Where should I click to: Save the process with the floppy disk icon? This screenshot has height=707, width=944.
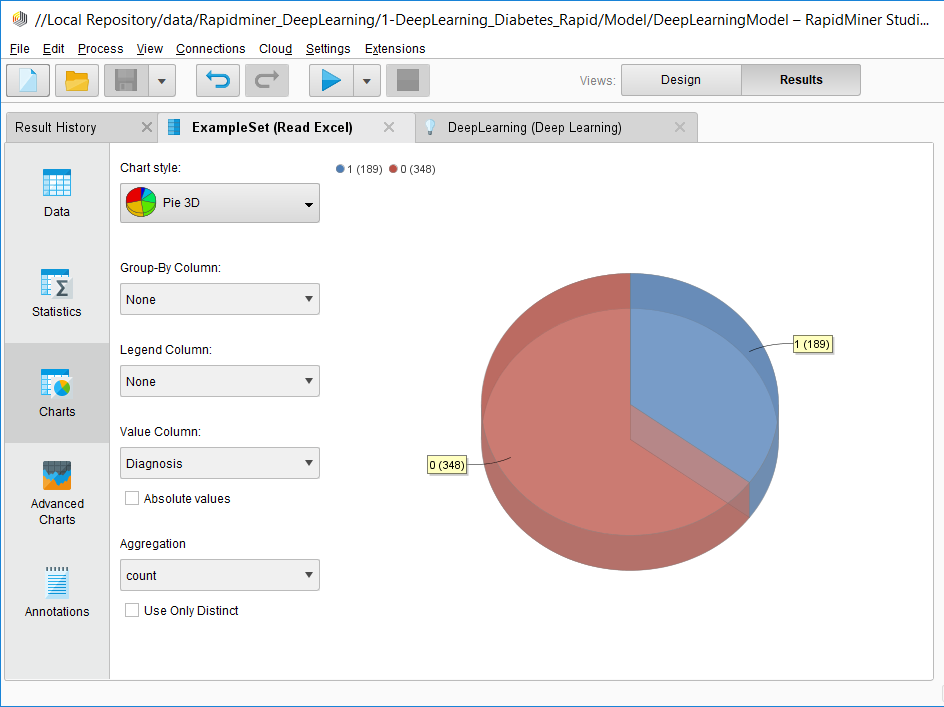[126, 80]
